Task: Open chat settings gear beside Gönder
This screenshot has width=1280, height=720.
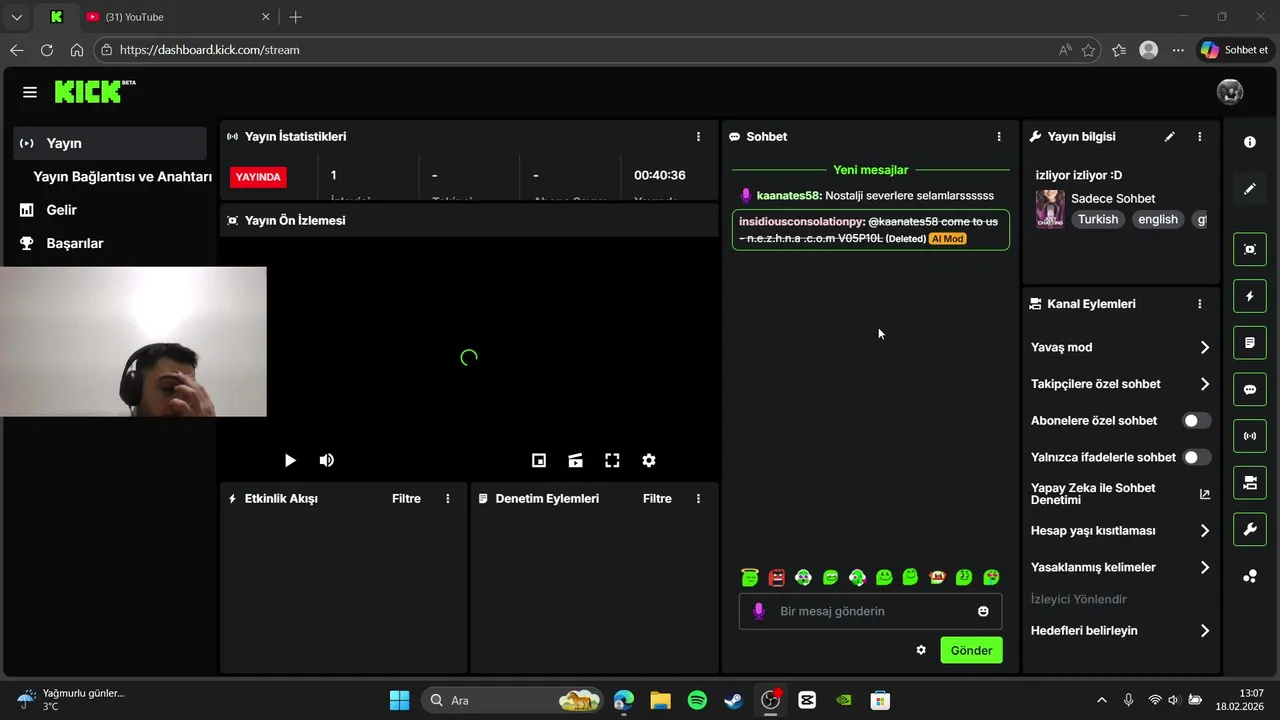Action: click(x=921, y=650)
